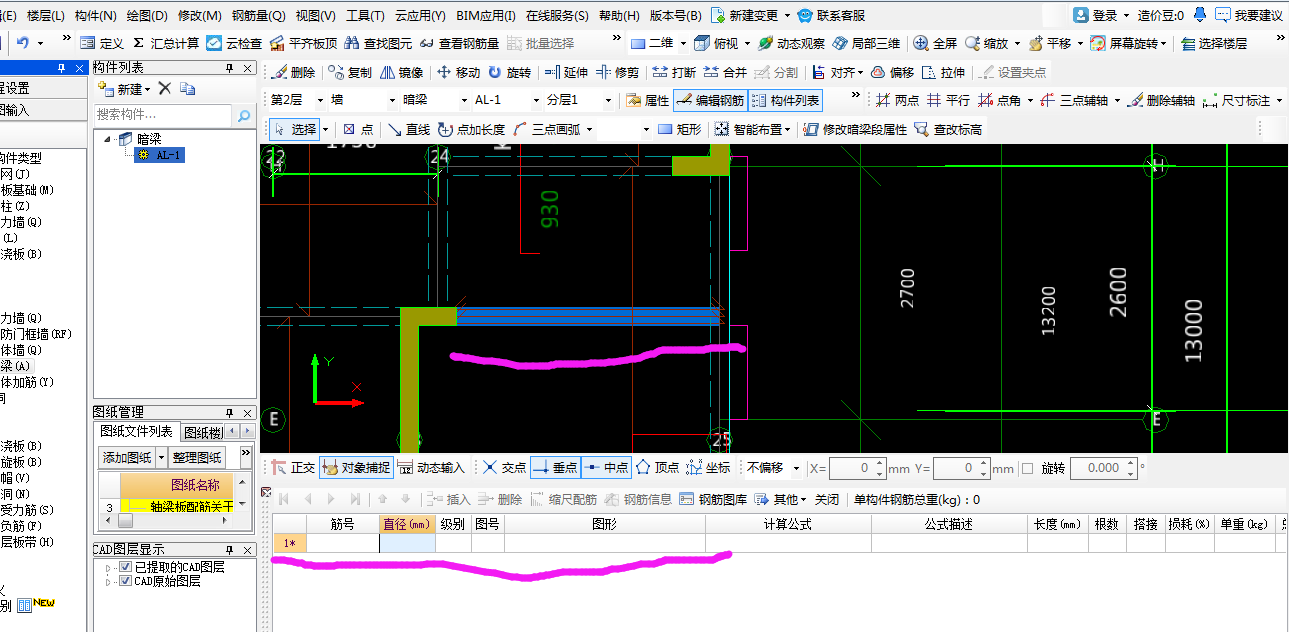The height and width of the screenshot is (632, 1289).
Task: Click the undo arrow icon
Action: tap(22, 43)
